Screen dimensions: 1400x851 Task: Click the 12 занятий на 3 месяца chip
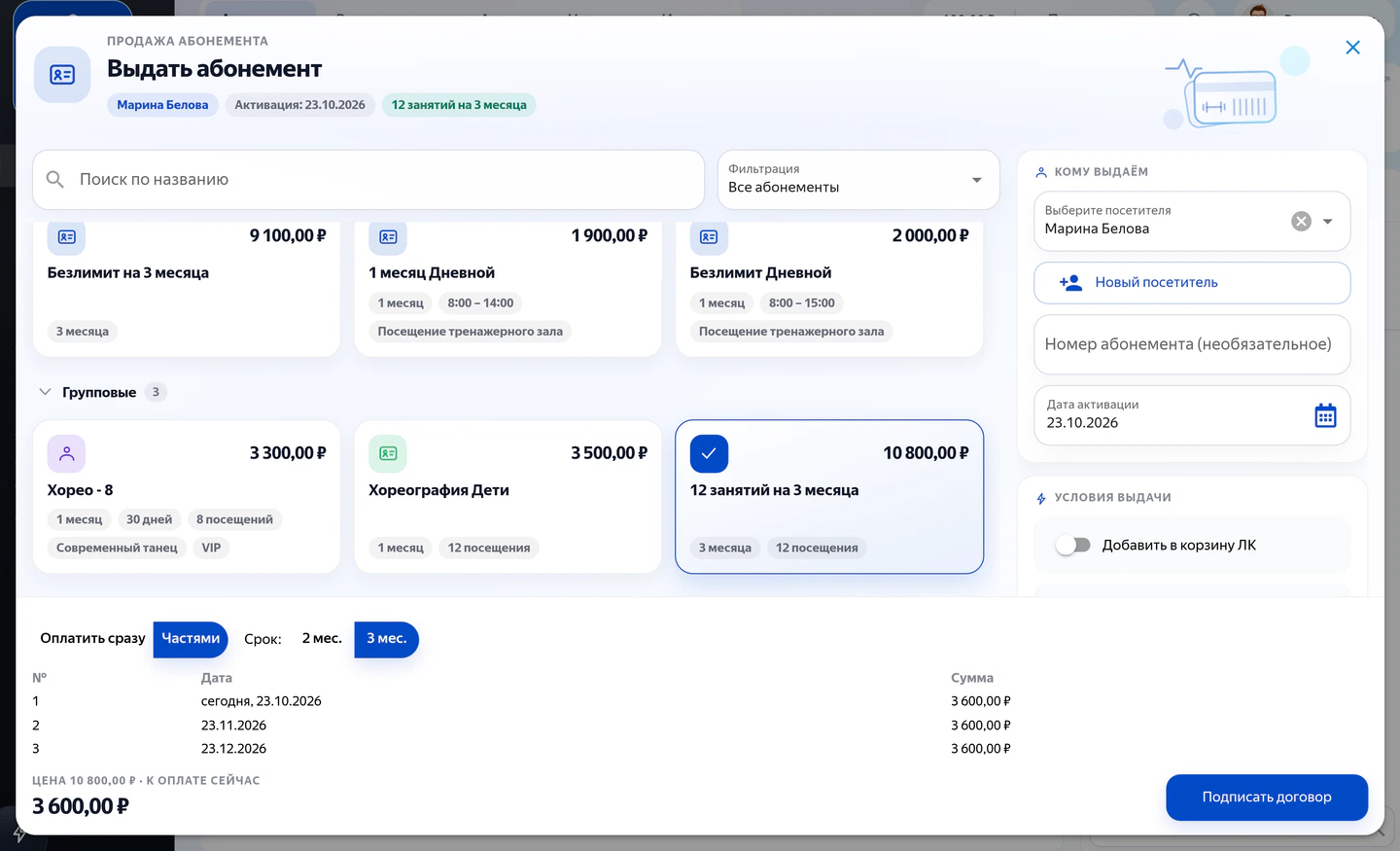tap(459, 105)
